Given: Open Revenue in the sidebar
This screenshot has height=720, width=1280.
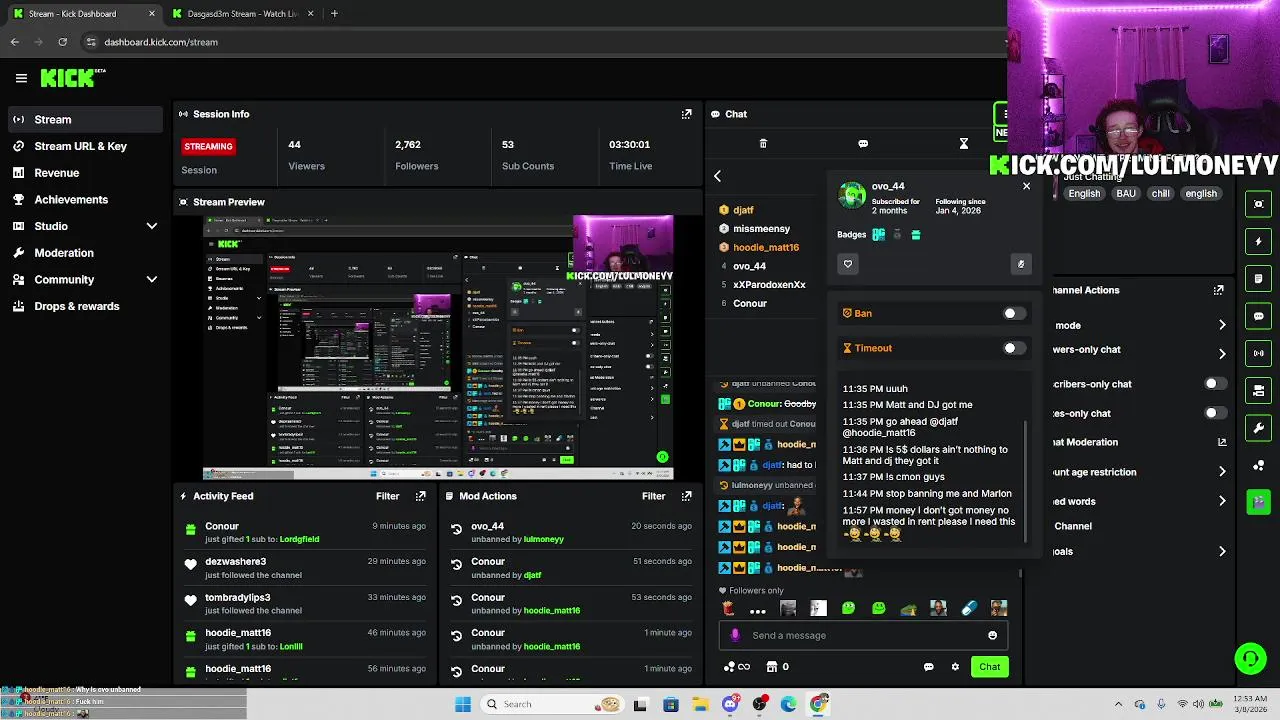Looking at the screenshot, I should 85,173.
